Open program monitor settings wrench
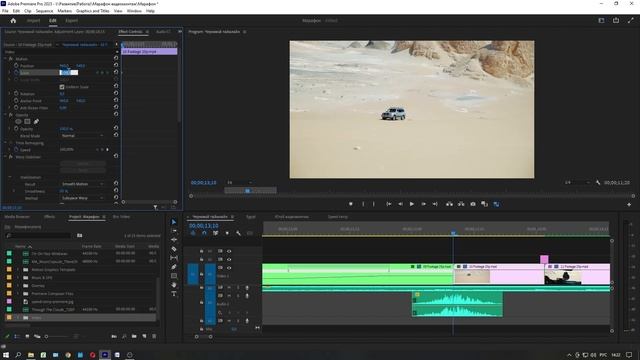 point(598,182)
